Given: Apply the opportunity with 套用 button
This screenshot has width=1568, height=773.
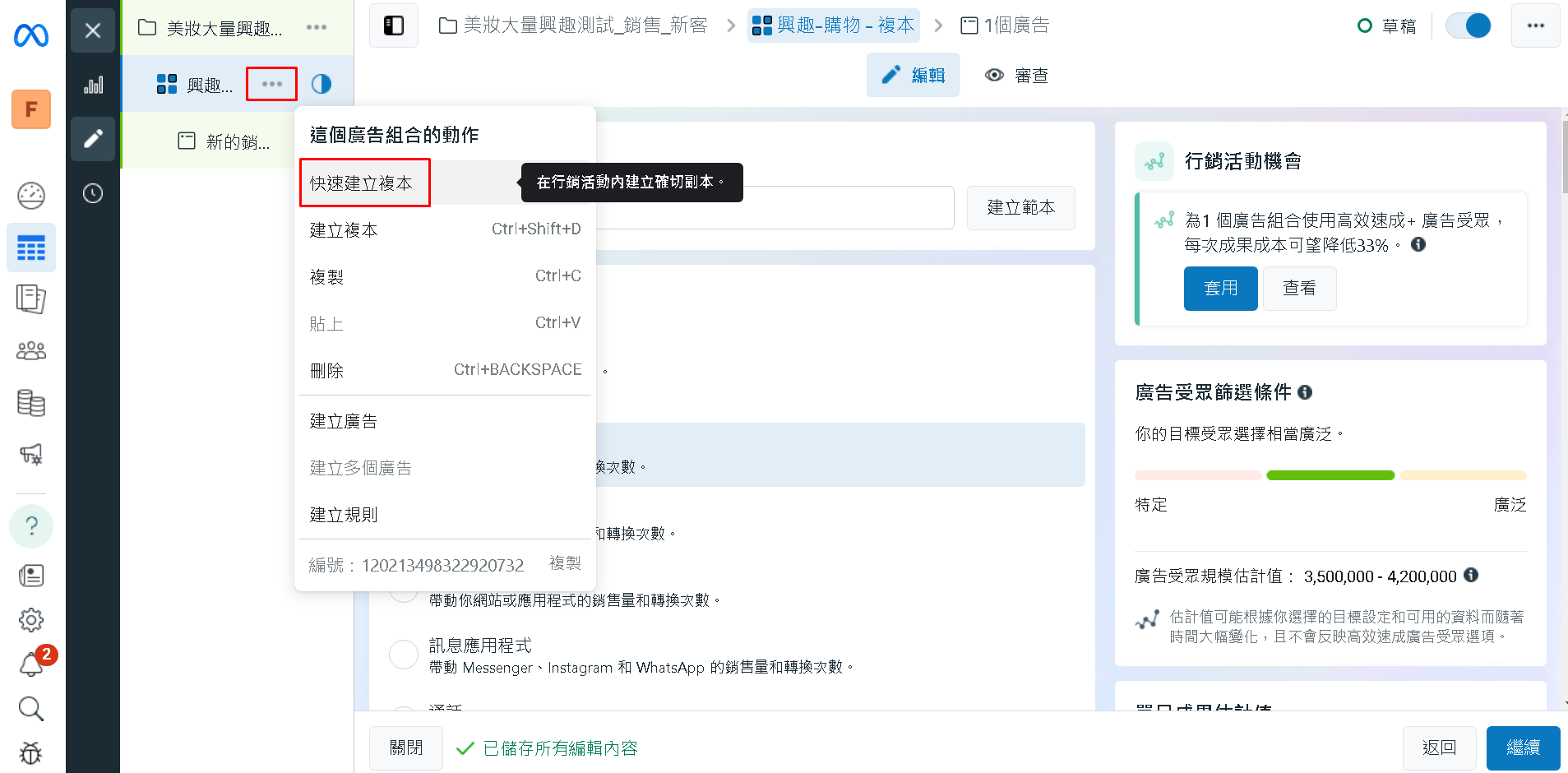Looking at the screenshot, I should [1220, 288].
